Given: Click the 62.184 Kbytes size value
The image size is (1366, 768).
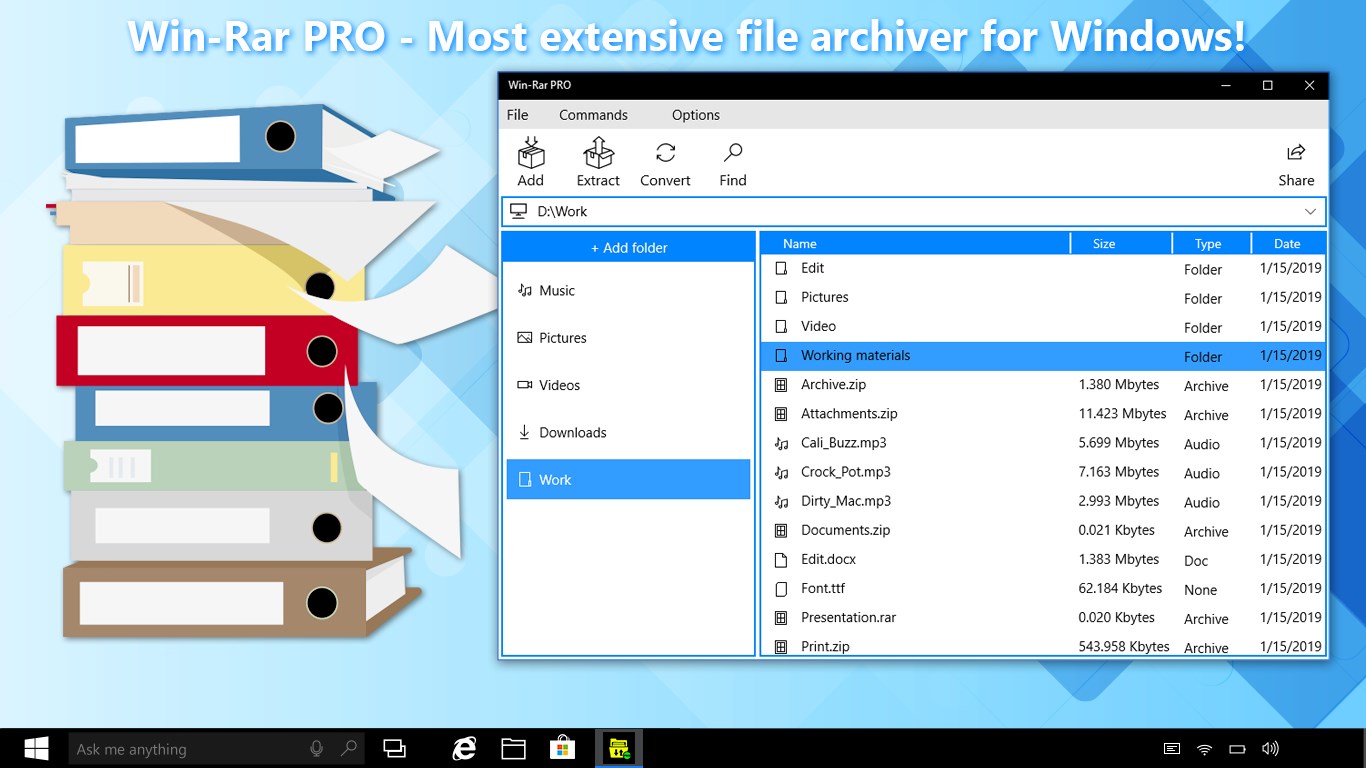Looking at the screenshot, I should point(1120,588).
